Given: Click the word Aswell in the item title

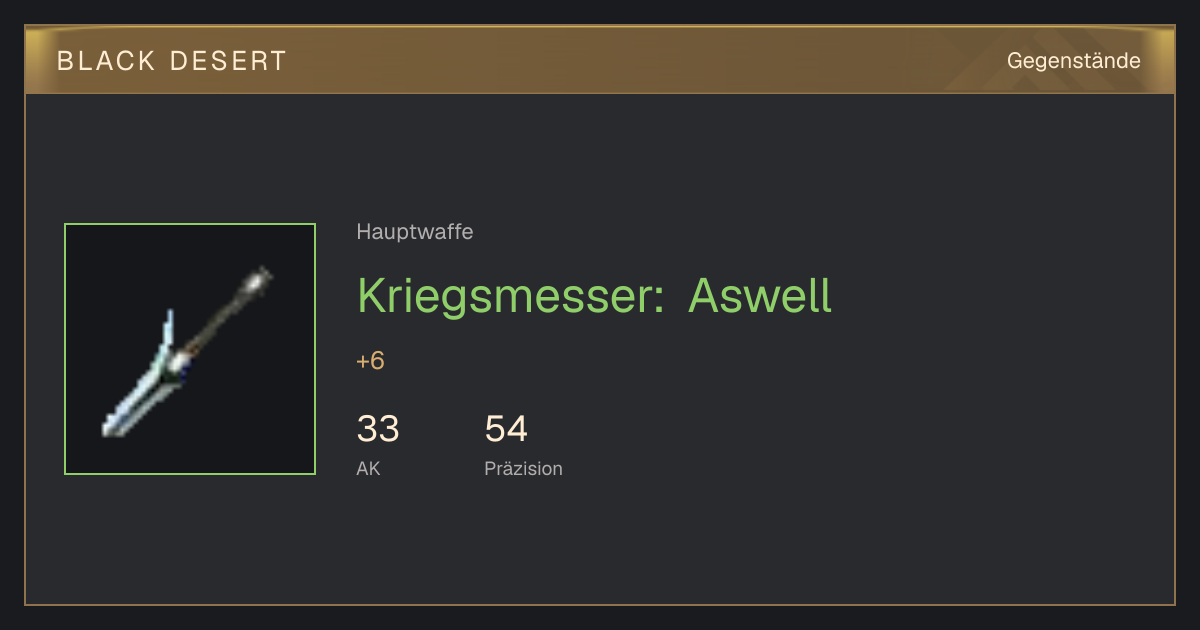Looking at the screenshot, I should [759, 295].
